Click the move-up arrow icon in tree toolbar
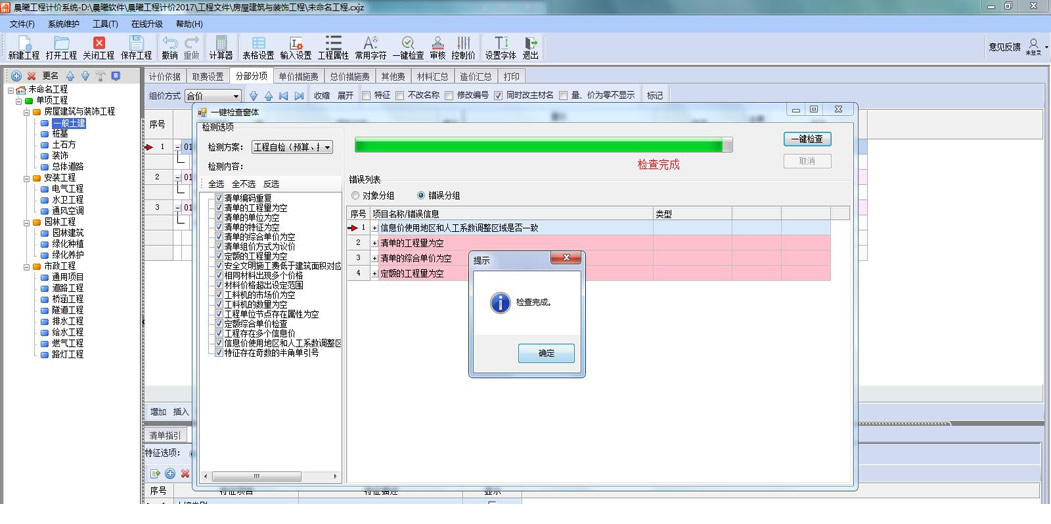The width and height of the screenshot is (1051, 524). coord(70,76)
